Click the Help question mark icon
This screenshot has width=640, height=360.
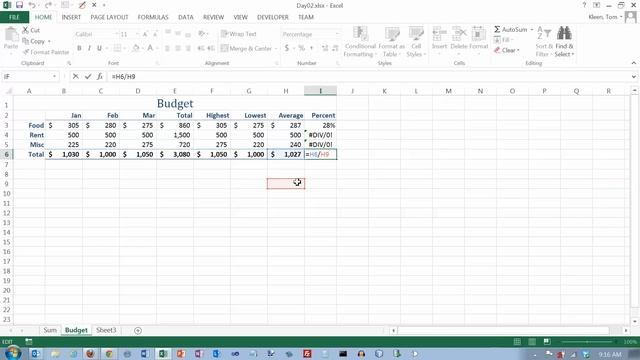click(584, 5)
